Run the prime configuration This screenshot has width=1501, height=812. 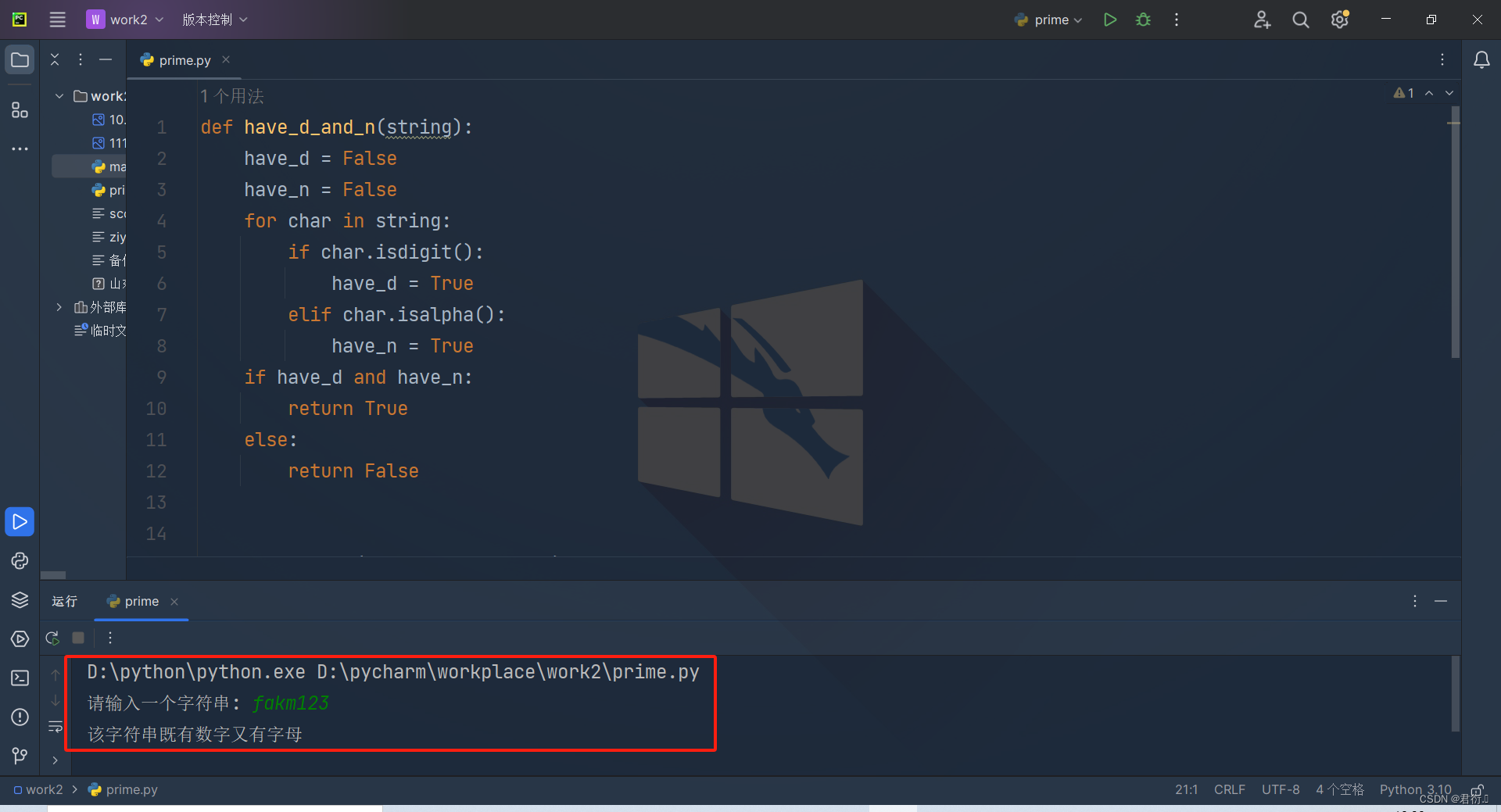pyautogui.click(x=1109, y=20)
